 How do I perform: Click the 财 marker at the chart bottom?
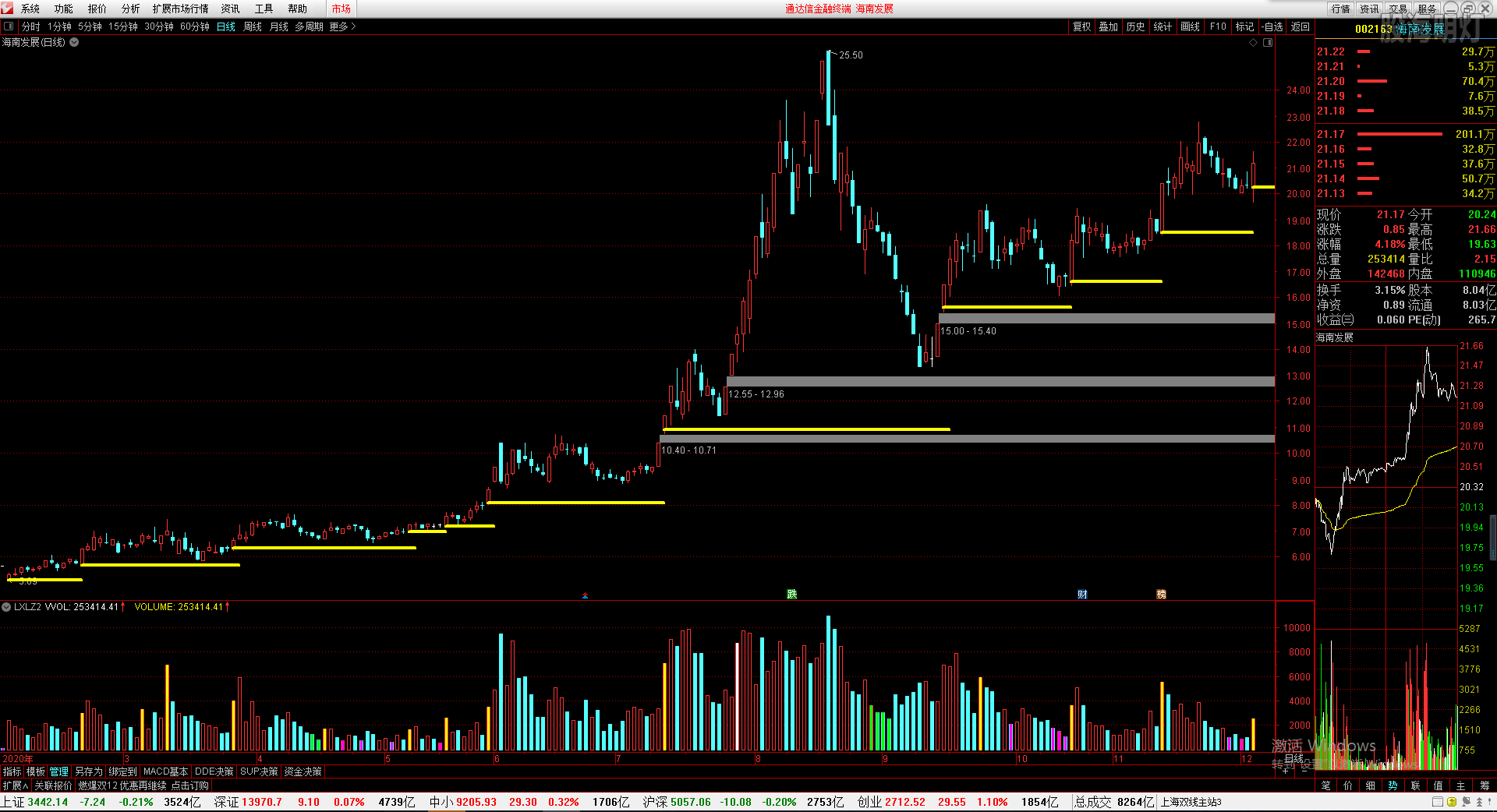(x=1082, y=595)
